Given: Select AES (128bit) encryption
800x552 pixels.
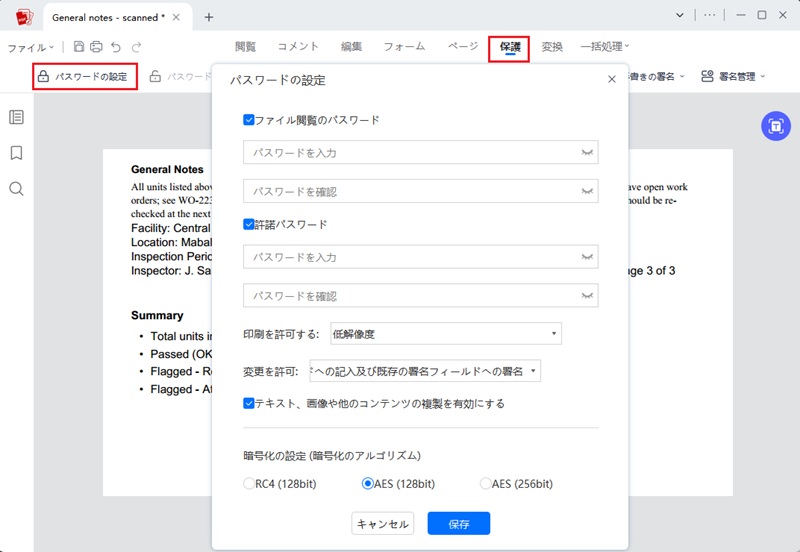Looking at the screenshot, I should pos(367,484).
